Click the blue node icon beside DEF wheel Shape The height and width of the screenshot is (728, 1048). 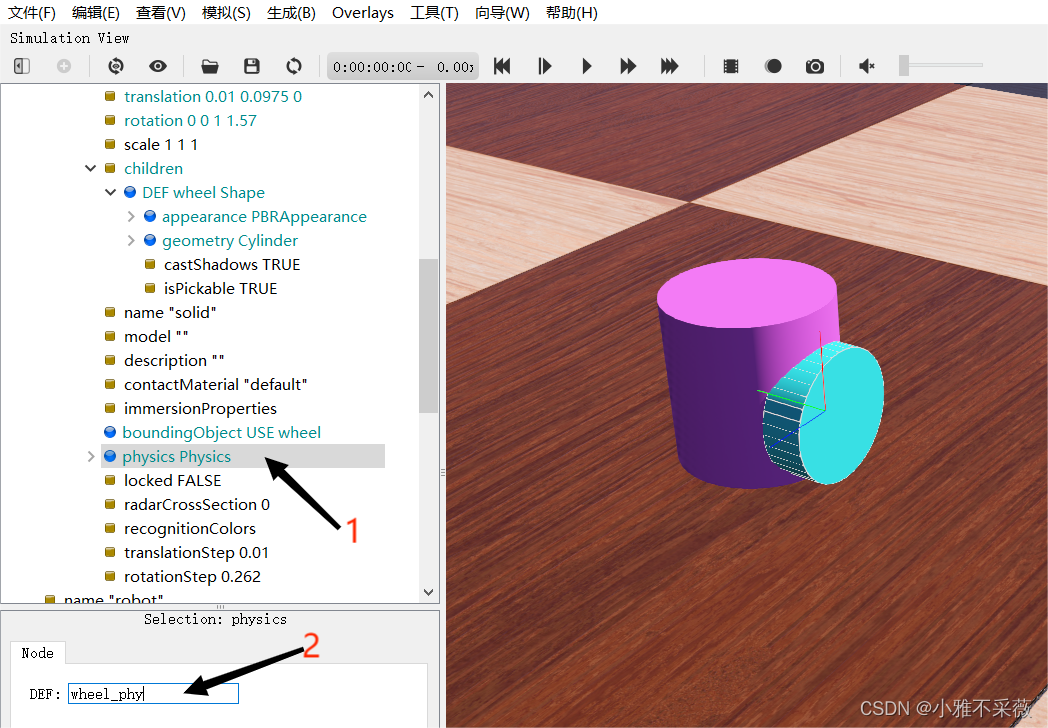pyautogui.click(x=130, y=193)
